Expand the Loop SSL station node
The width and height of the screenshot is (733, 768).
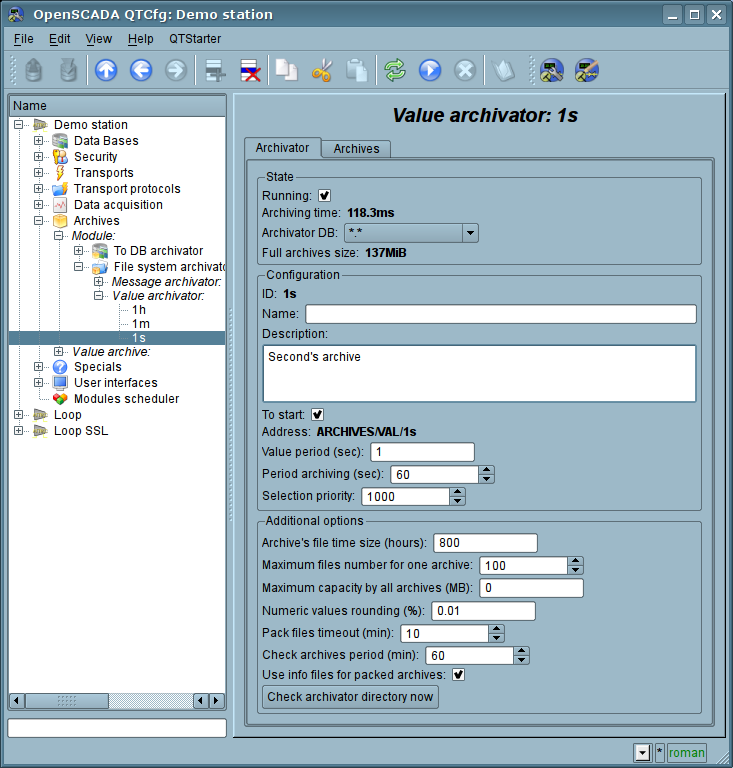[18, 431]
